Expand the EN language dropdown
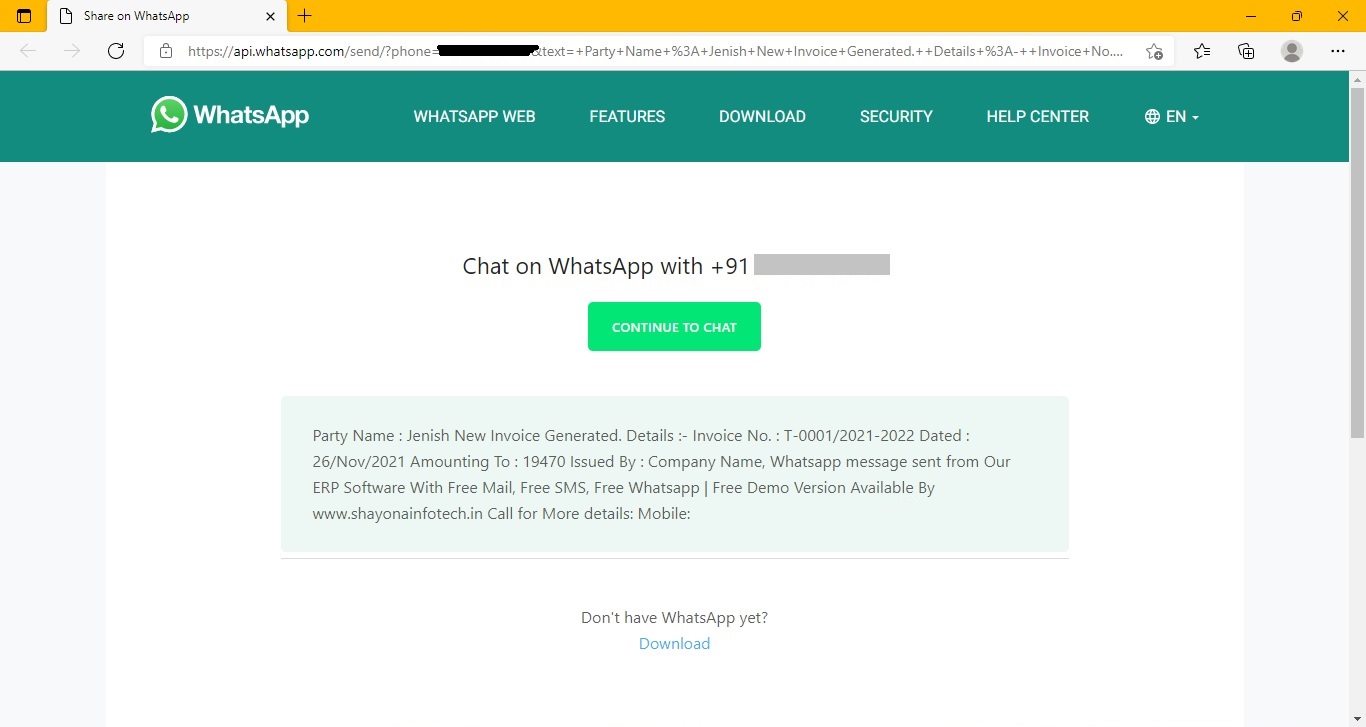1366x727 pixels. pyautogui.click(x=1171, y=116)
